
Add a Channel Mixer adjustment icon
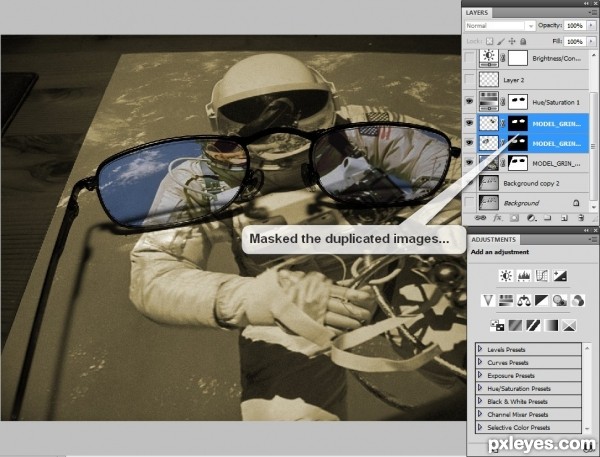(x=577, y=300)
